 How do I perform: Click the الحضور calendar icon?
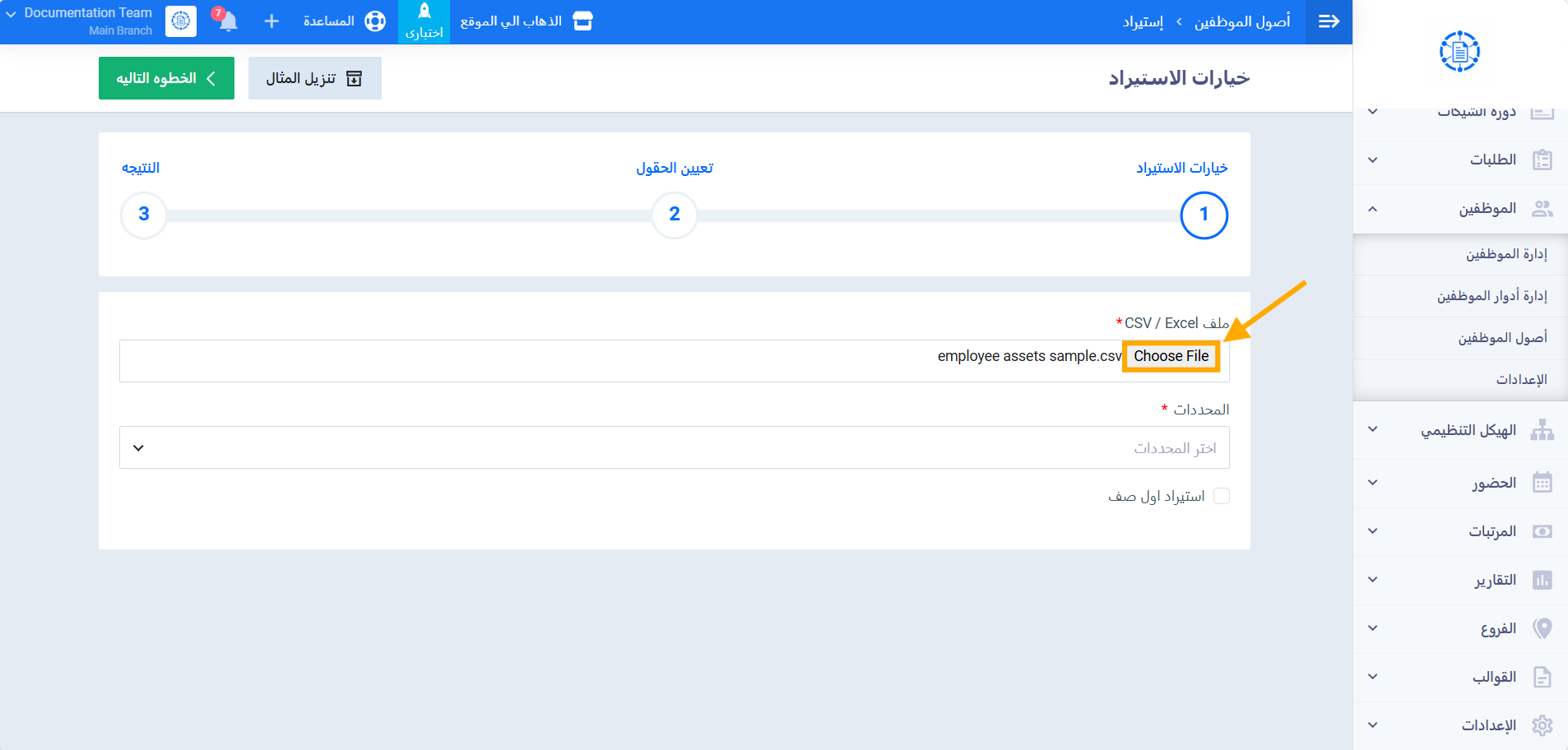(x=1542, y=483)
